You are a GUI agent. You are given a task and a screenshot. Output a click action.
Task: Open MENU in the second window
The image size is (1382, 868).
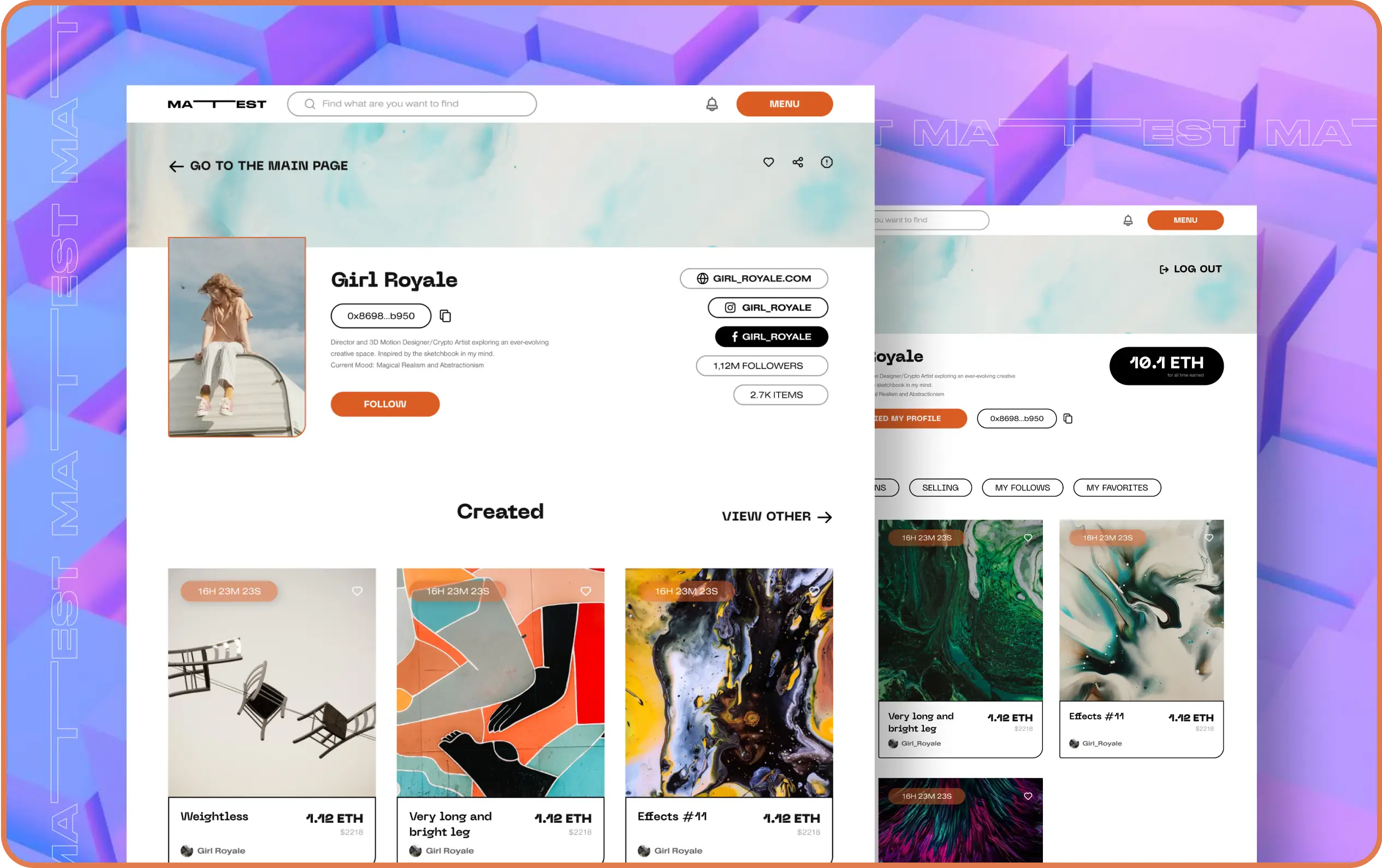pos(1185,221)
